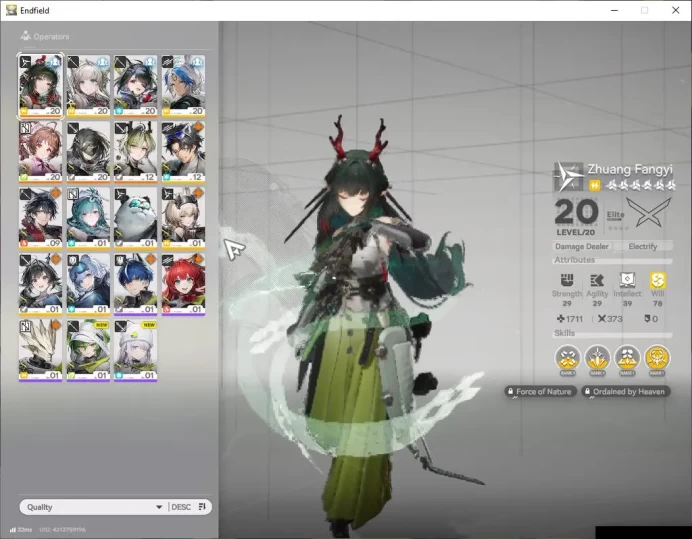The height and width of the screenshot is (539, 692).
Task: Select the masked dark-haired operator card
Action: [88, 151]
